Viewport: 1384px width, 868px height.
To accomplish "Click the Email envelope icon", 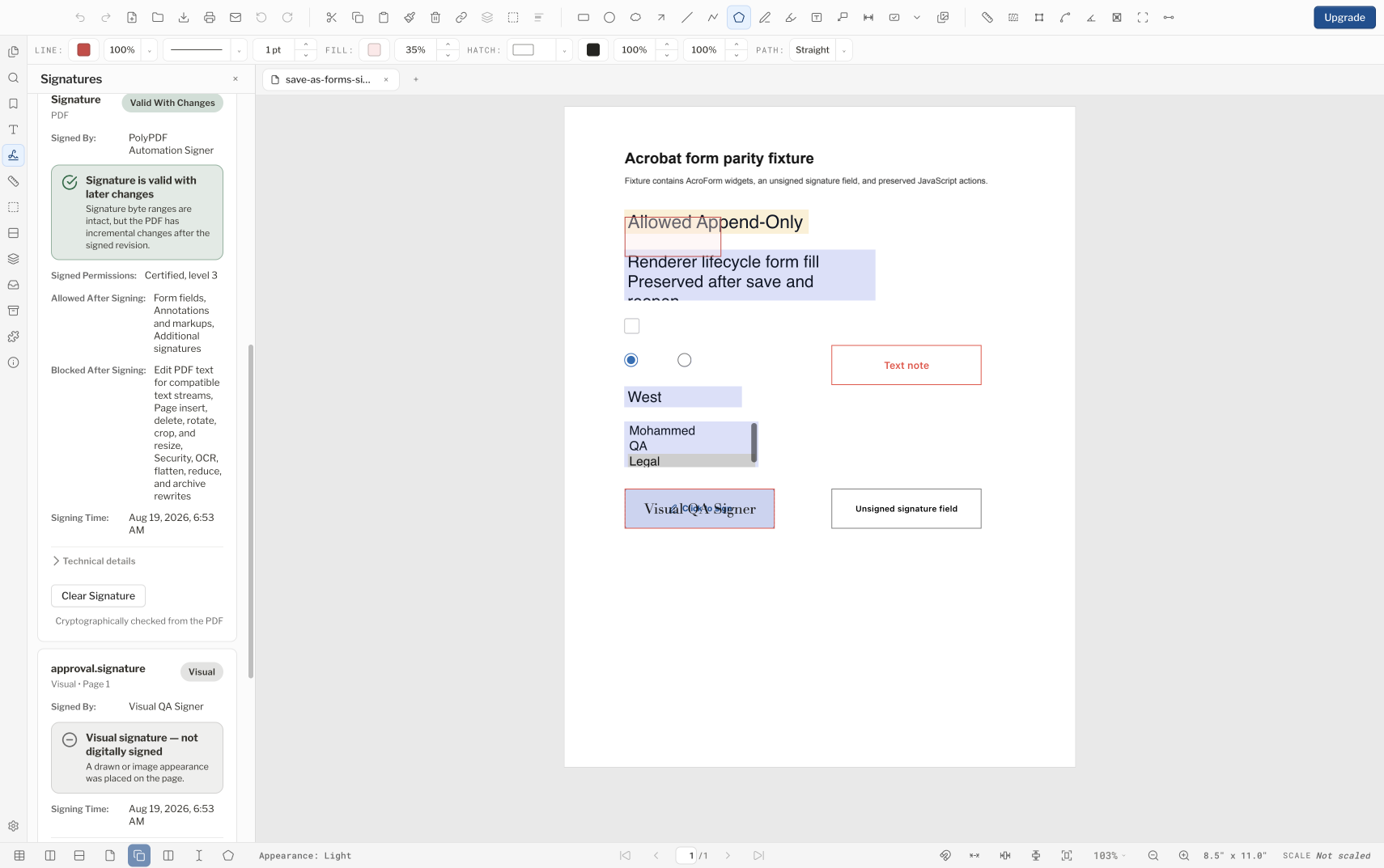I will coord(235,17).
